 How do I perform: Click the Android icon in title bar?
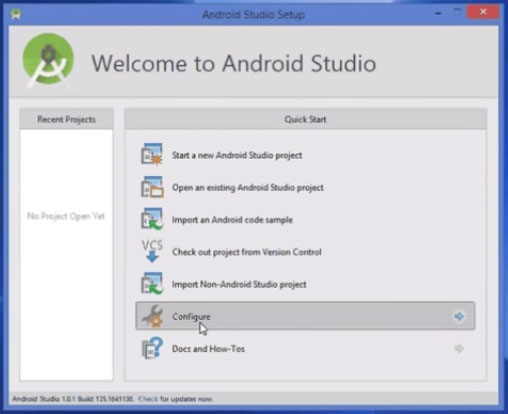pyautogui.click(x=16, y=14)
